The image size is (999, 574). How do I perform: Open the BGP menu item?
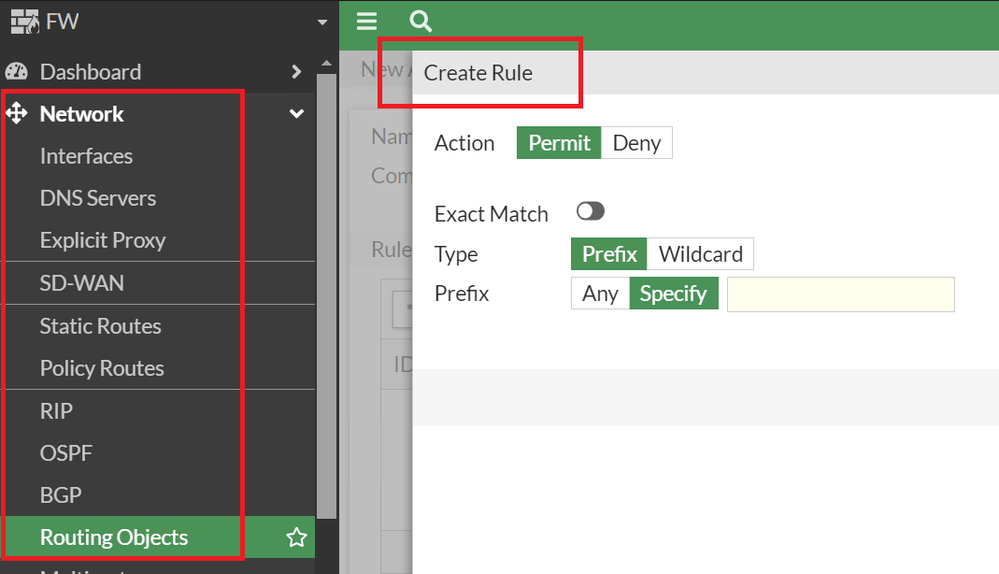(x=61, y=495)
